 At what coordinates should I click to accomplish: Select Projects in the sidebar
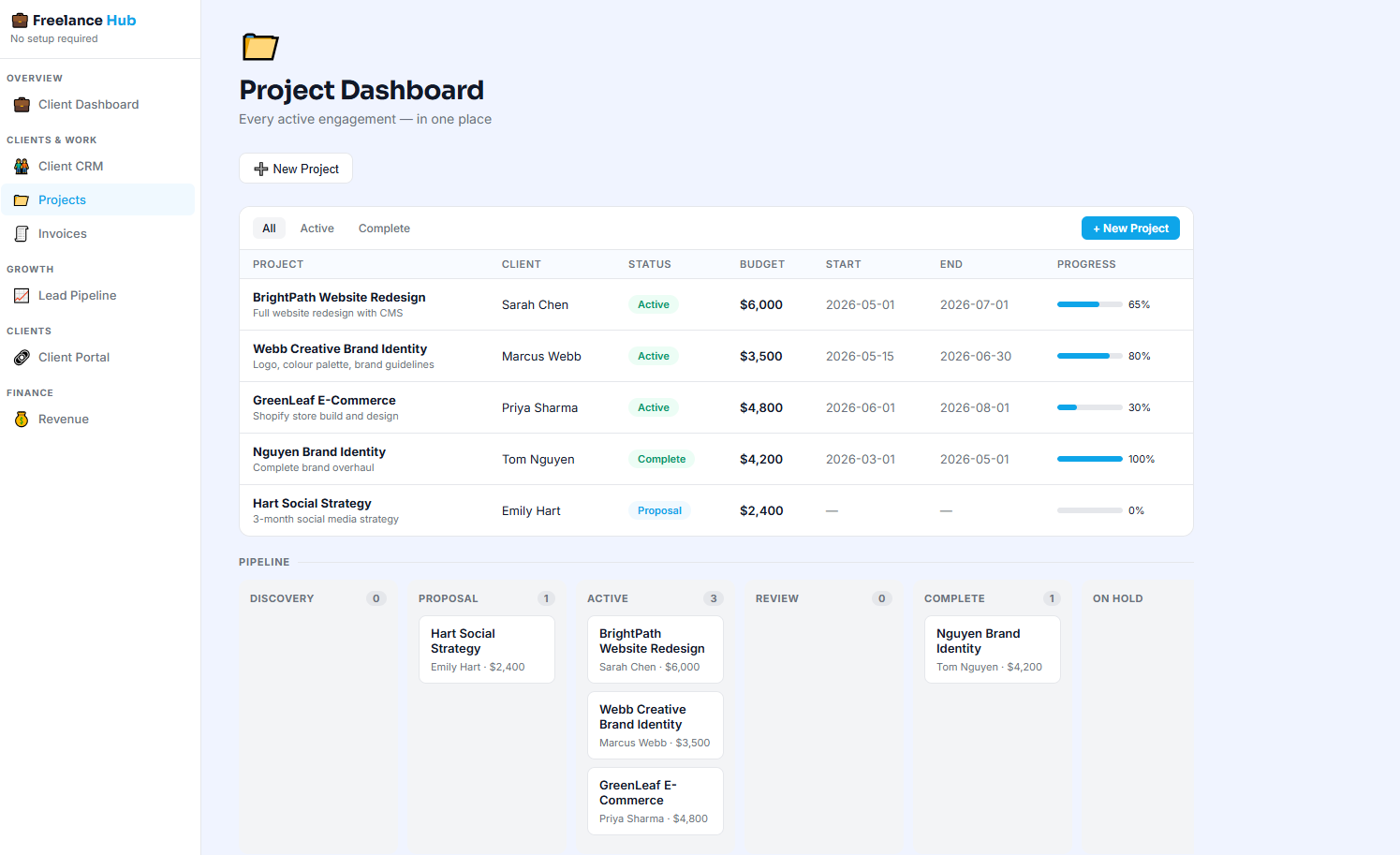click(x=98, y=200)
